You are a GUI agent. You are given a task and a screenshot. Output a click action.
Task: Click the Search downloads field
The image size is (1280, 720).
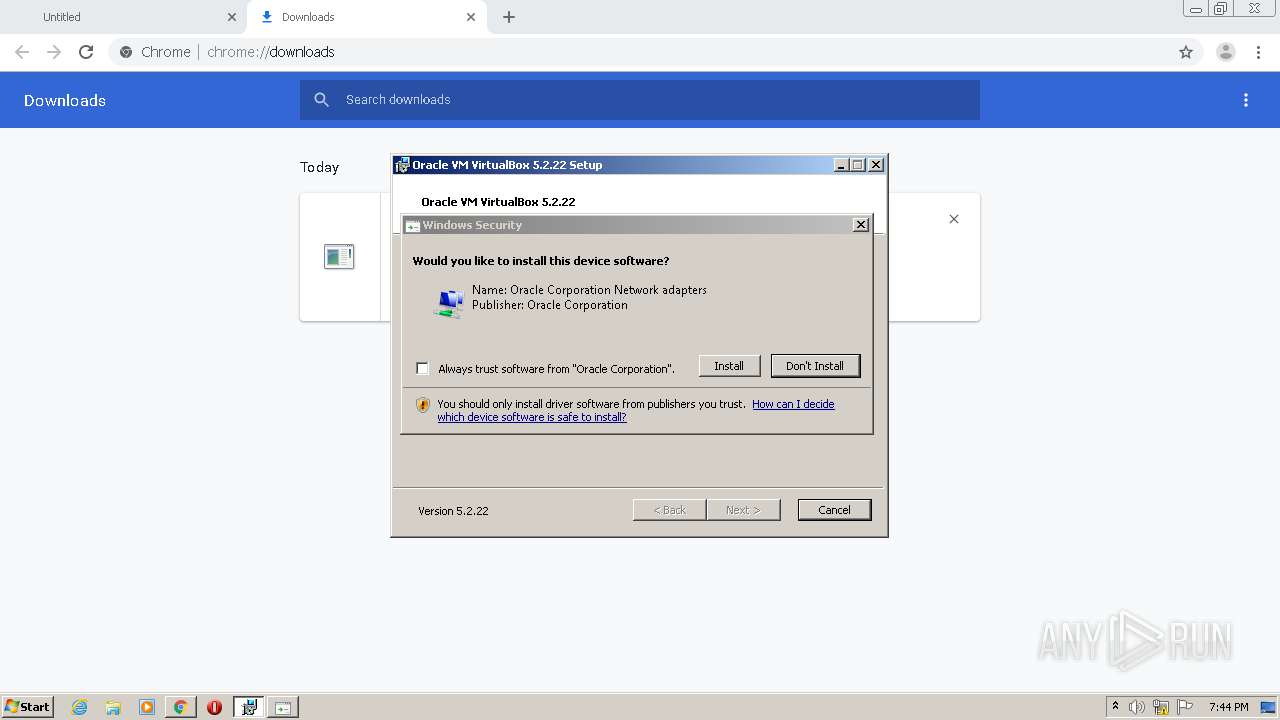640,100
